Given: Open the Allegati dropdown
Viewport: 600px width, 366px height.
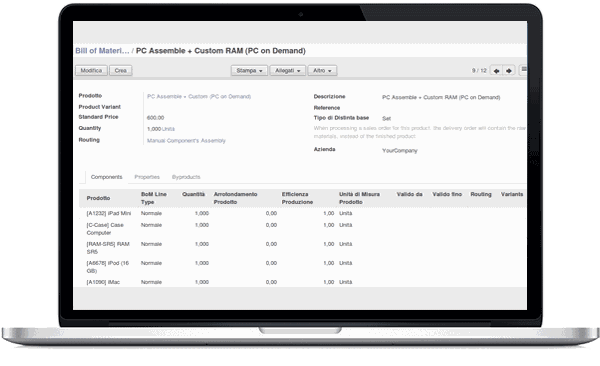Looking at the screenshot, I should [288, 70].
